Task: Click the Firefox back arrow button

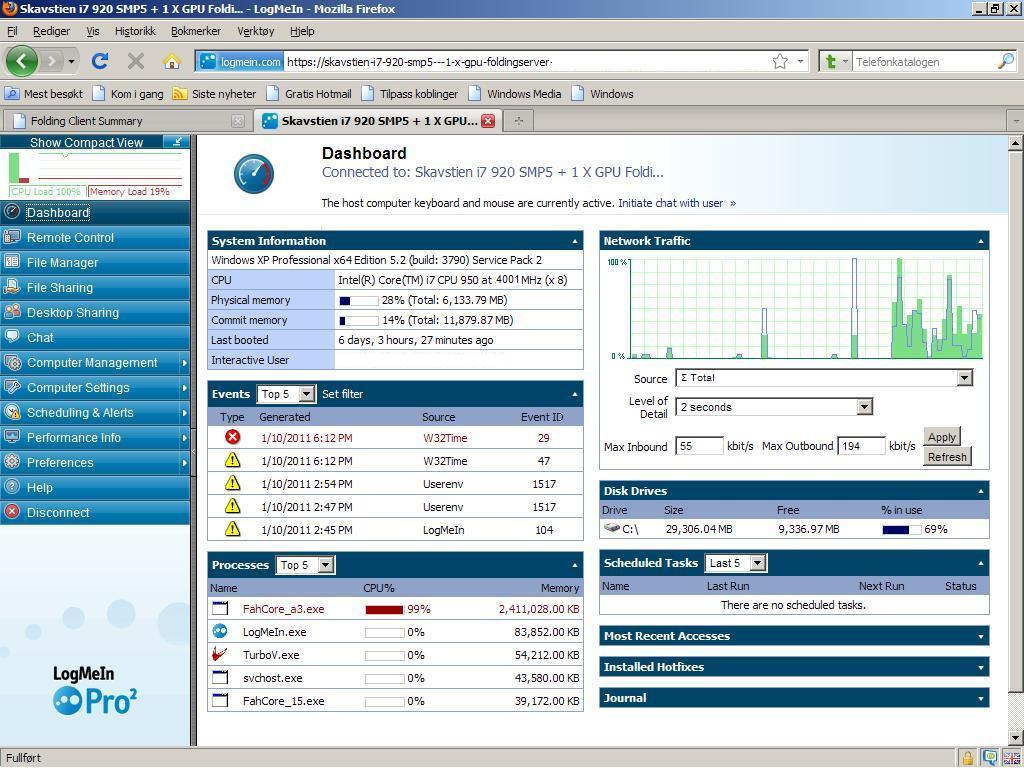Action: [22, 61]
